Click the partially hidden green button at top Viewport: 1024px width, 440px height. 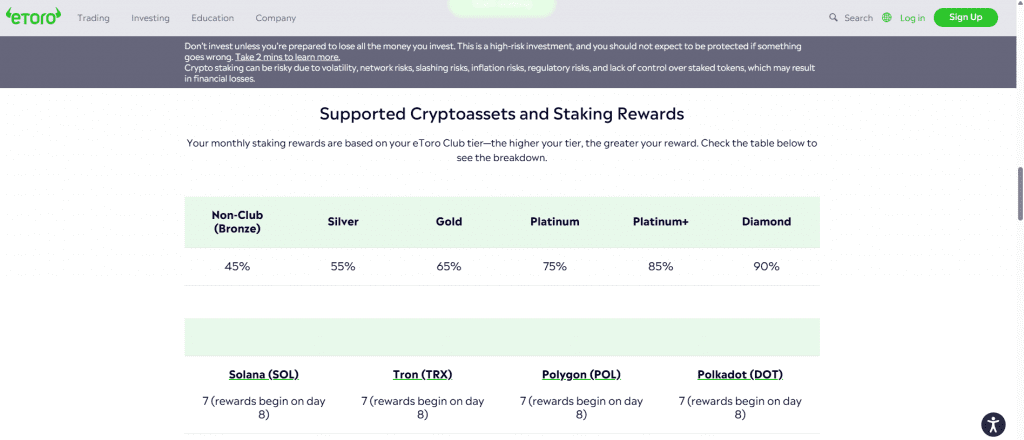[x=501, y=7]
